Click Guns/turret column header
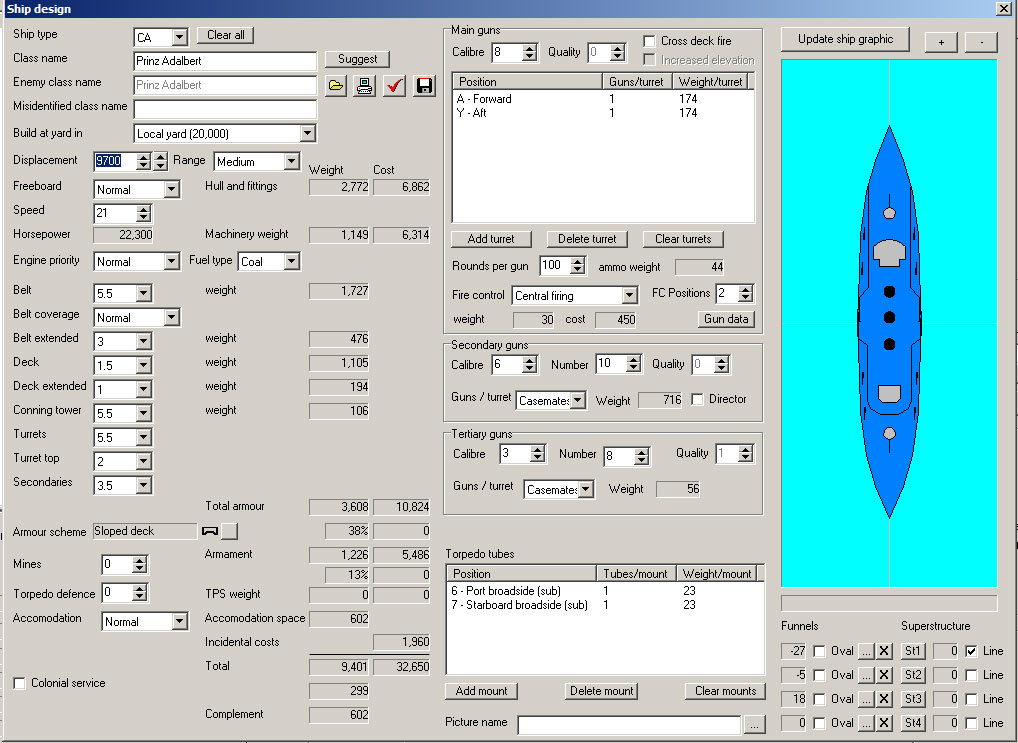The height and width of the screenshot is (743, 1018). pos(636,82)
